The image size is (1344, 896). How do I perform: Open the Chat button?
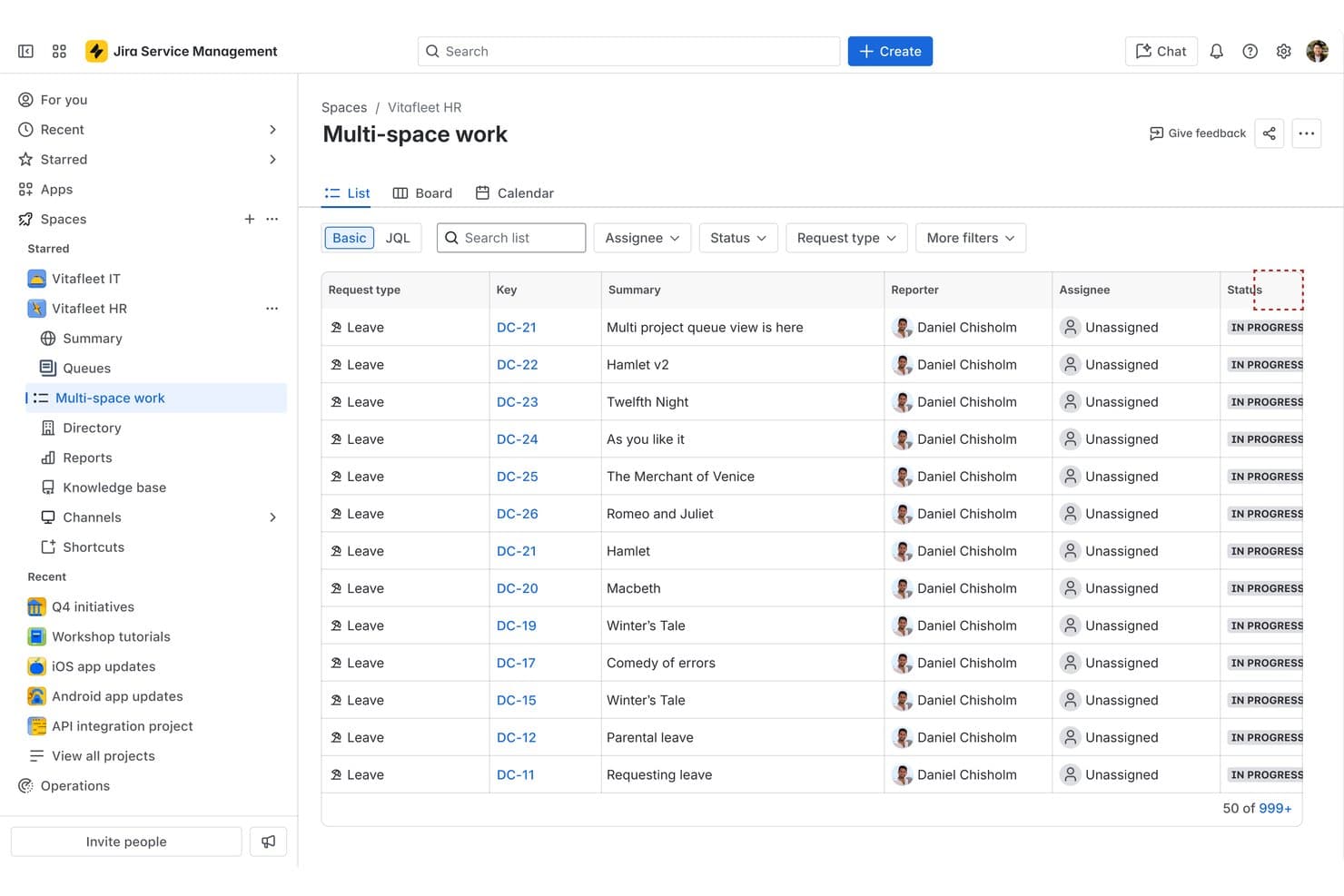(1161, 52)
